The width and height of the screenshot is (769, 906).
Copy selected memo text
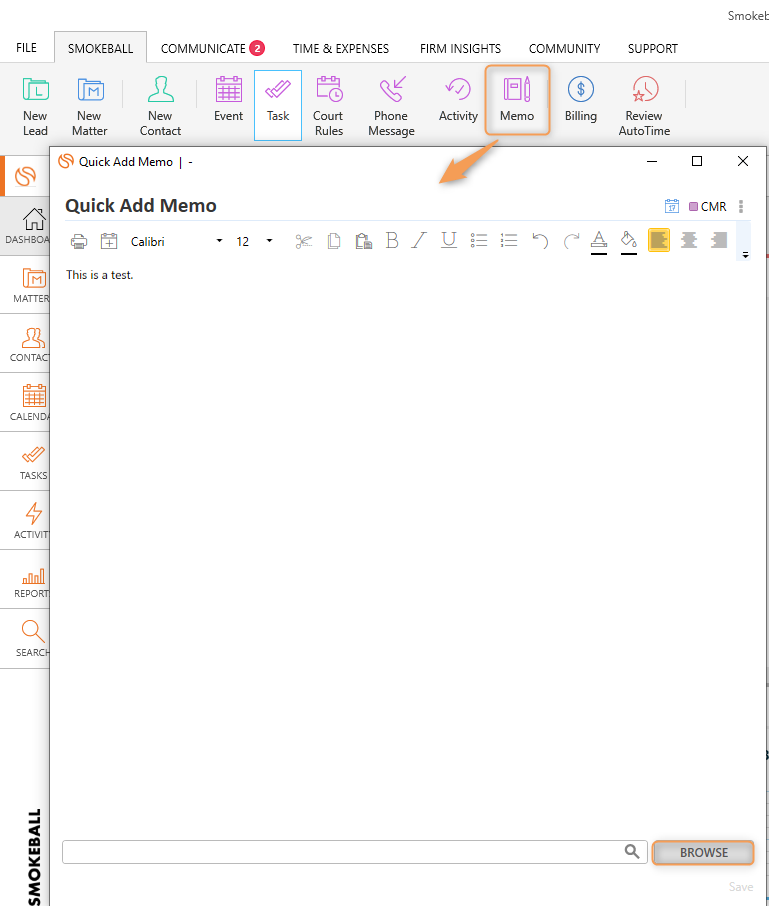[333, 241]
